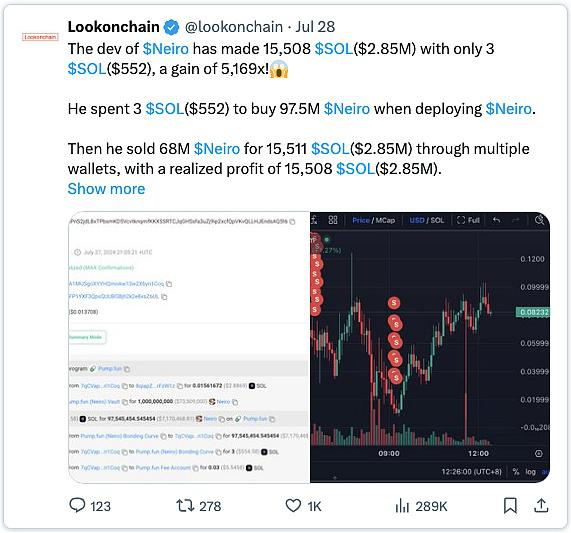Open view analytics bar chart icon
This screenshot has height=533, width=571.
(x=402, y=506)
